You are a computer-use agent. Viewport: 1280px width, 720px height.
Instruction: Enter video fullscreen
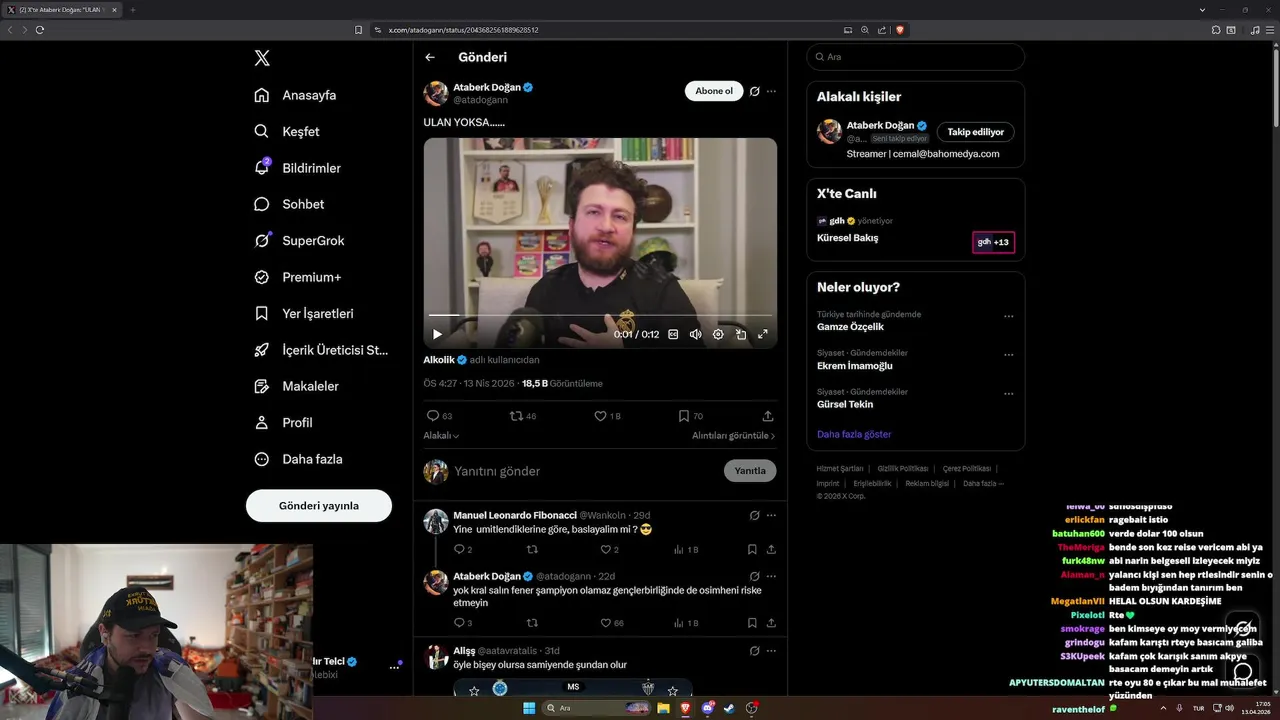point(763,334)
